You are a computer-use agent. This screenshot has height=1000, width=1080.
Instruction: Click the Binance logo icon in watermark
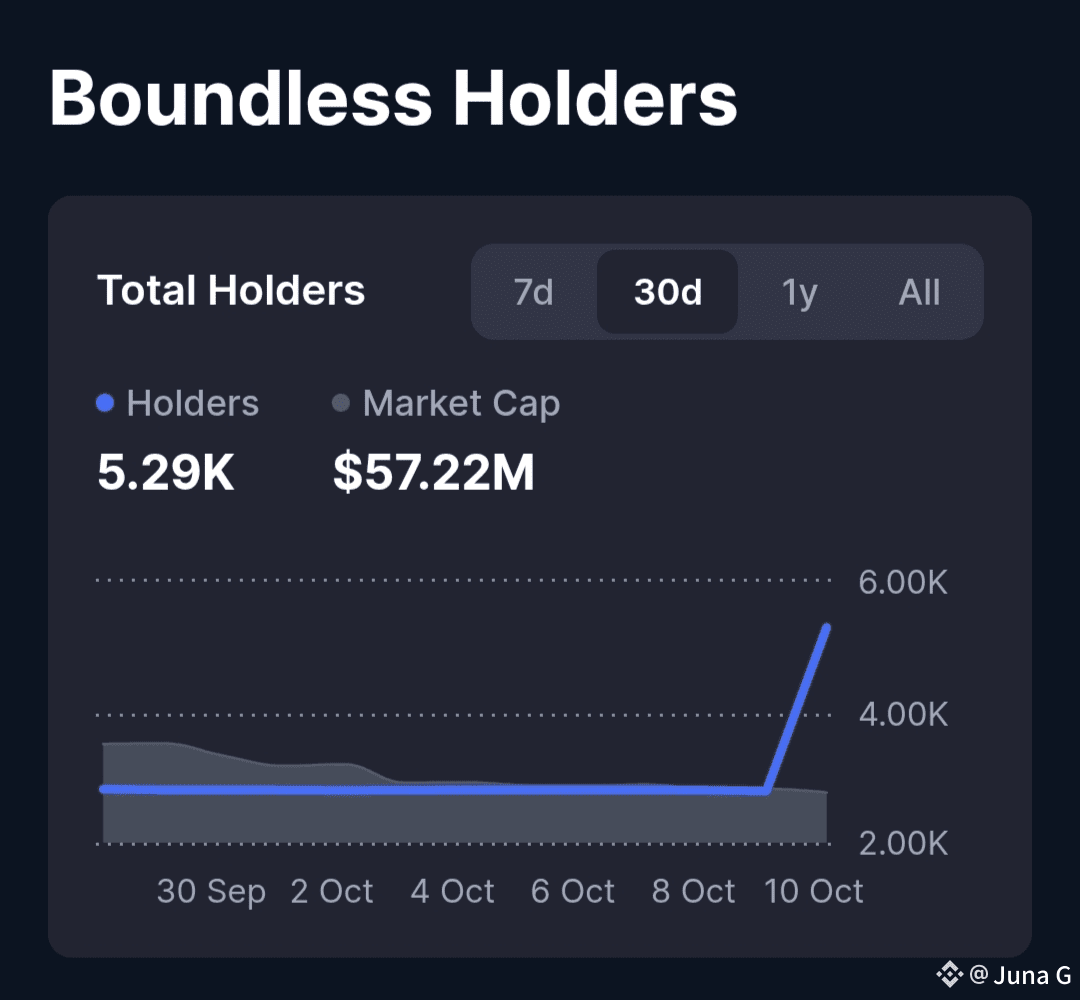[x=949, y=973]
